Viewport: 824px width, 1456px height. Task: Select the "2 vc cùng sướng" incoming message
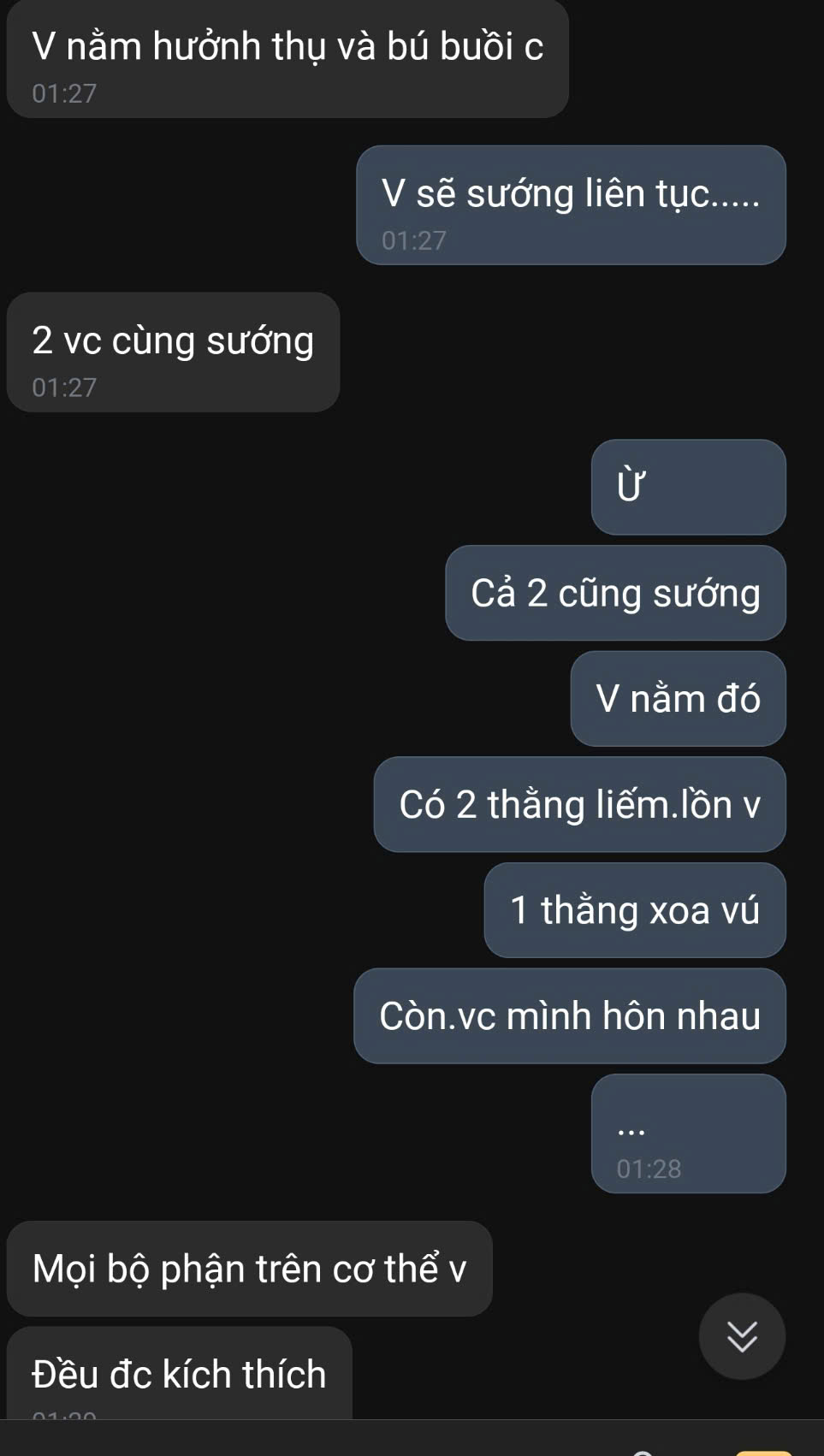click(x=173, y=352)
